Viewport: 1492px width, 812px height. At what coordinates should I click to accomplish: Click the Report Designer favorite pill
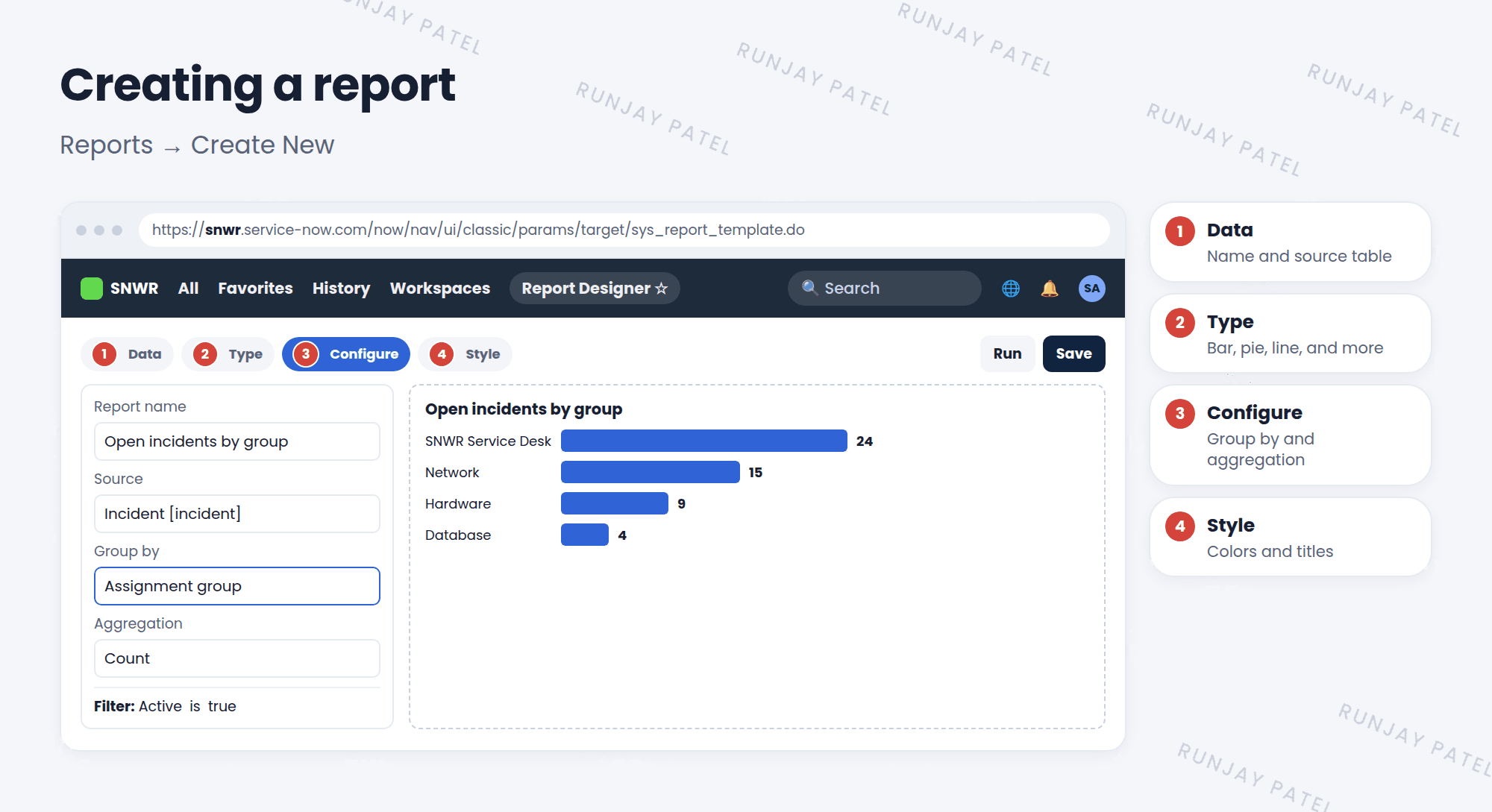pos(595,289)
